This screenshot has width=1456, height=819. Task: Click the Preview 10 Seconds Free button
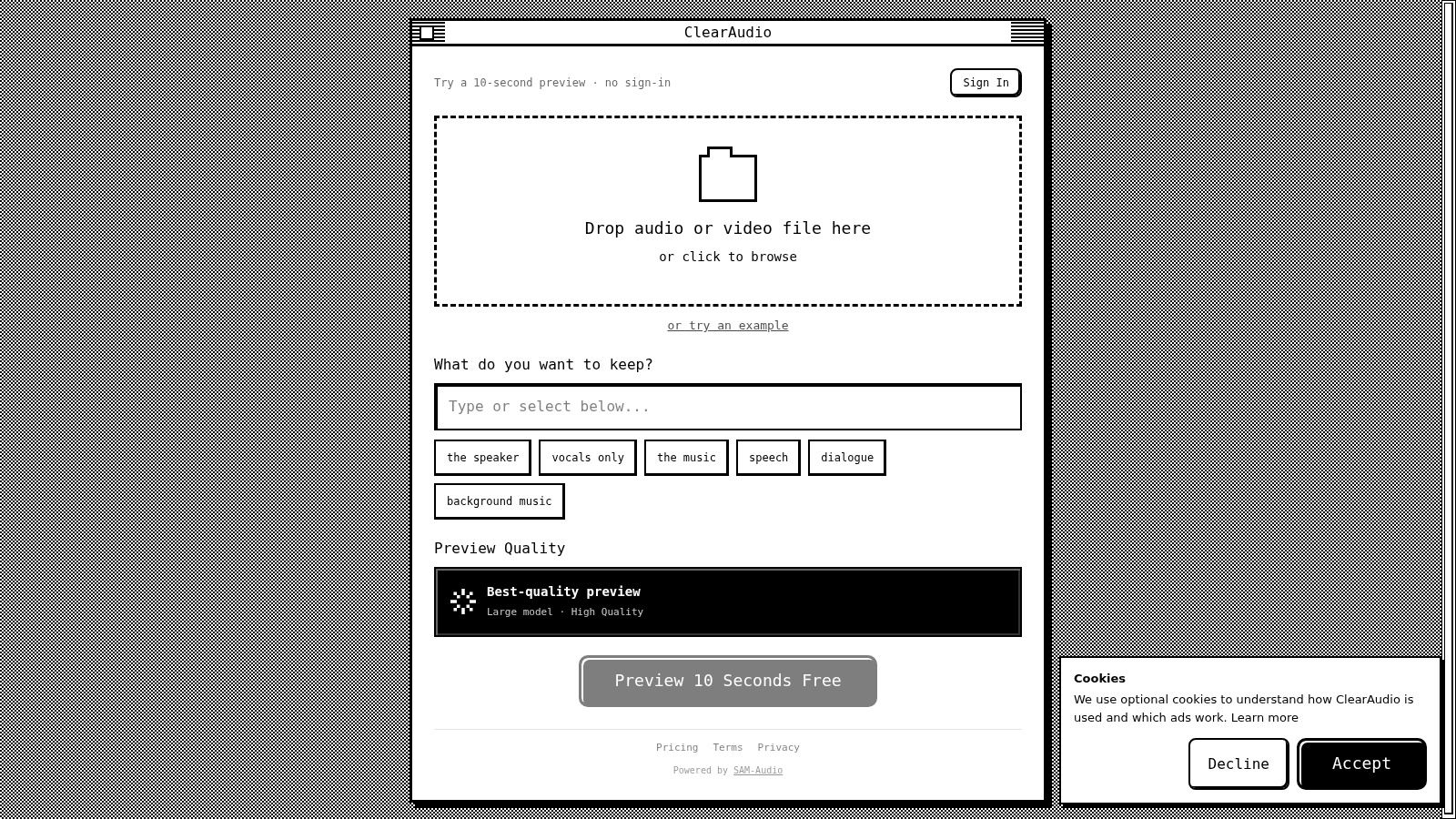[x=728, y=681]
